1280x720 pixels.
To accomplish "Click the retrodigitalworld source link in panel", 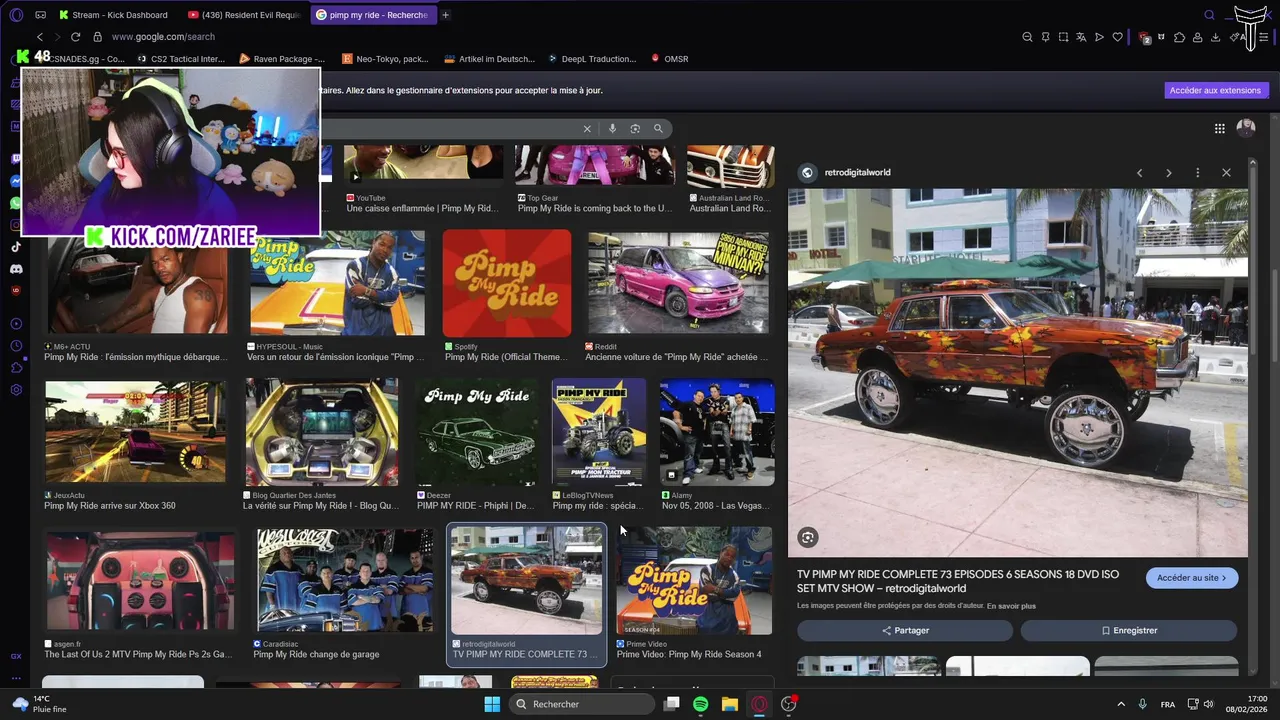I will (x=857, y=173).
